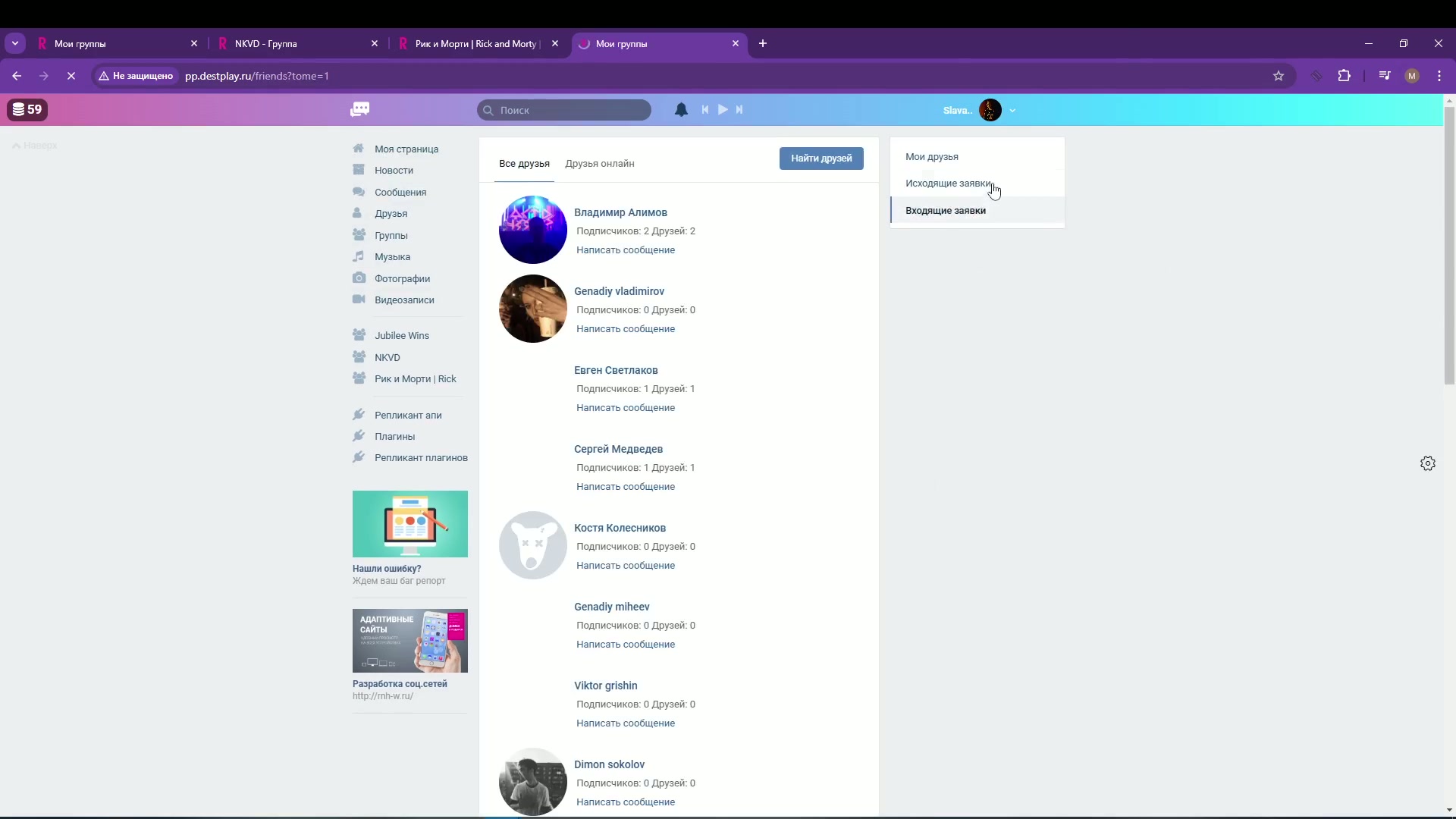Click the notifications bell icon
Screen dimensions: 1456x819
coord(681,110)
